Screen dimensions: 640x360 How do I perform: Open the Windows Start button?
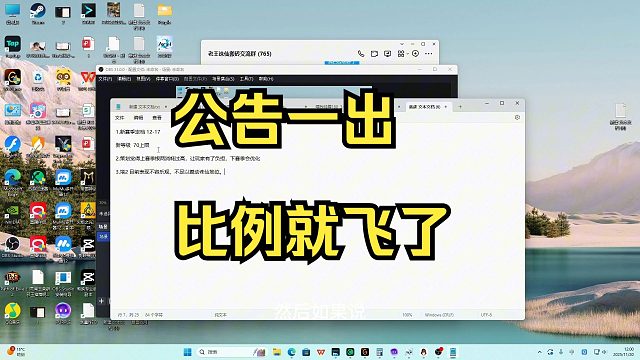click(x=187, y=352)
